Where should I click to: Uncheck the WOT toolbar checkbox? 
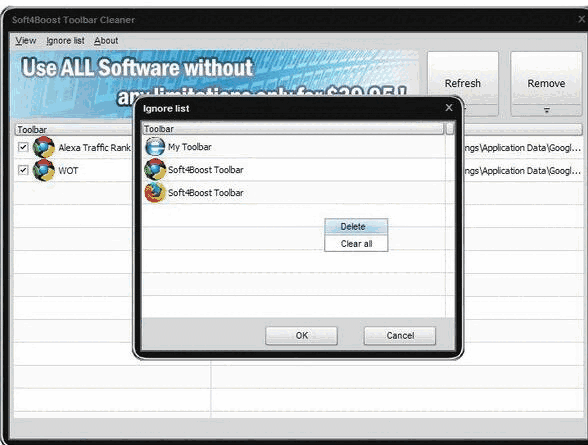(x=23, y=170)
